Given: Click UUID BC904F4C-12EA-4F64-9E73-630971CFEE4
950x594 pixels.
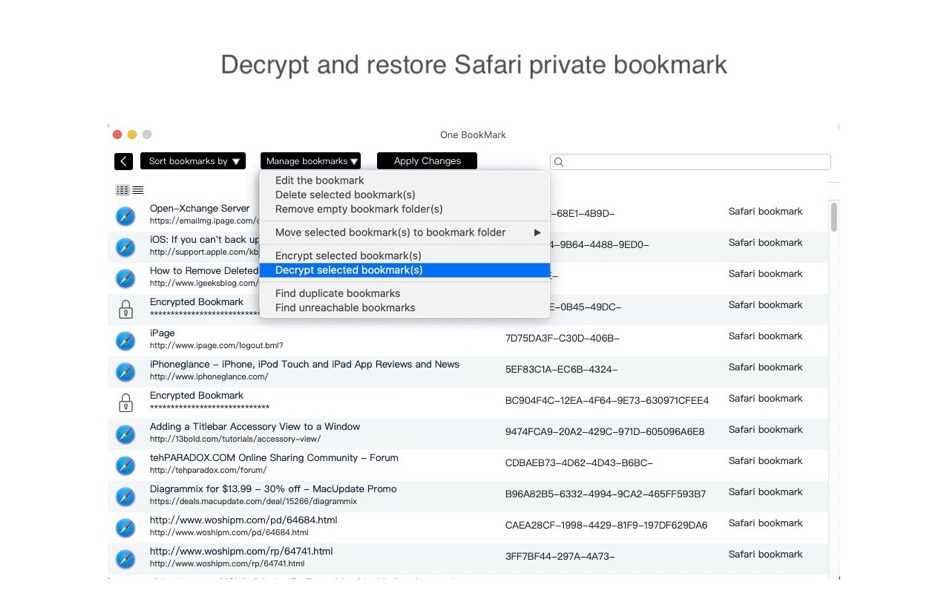Looking at the screenshot, I should (x=607, y=401).
